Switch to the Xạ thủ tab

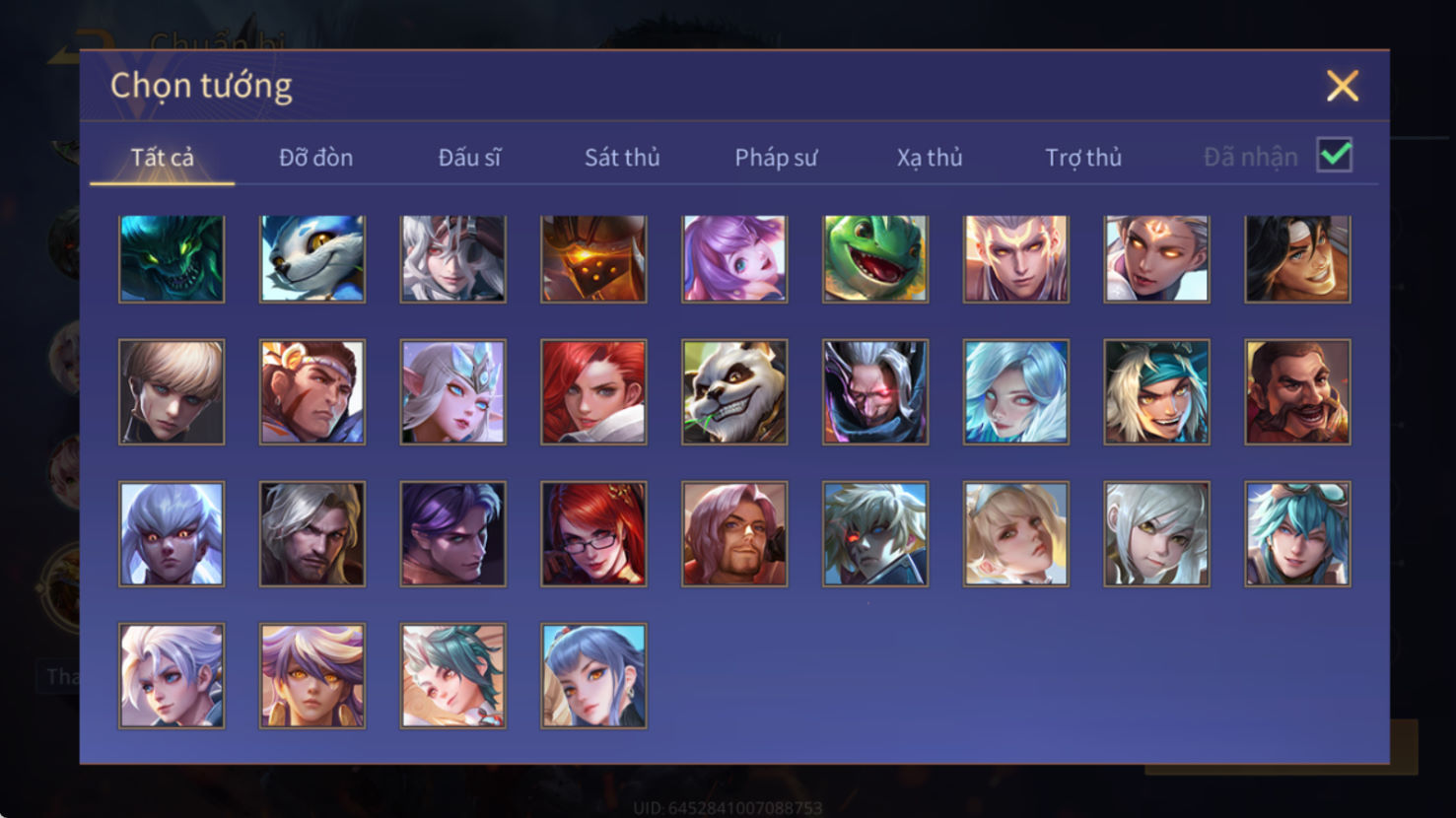930,158
